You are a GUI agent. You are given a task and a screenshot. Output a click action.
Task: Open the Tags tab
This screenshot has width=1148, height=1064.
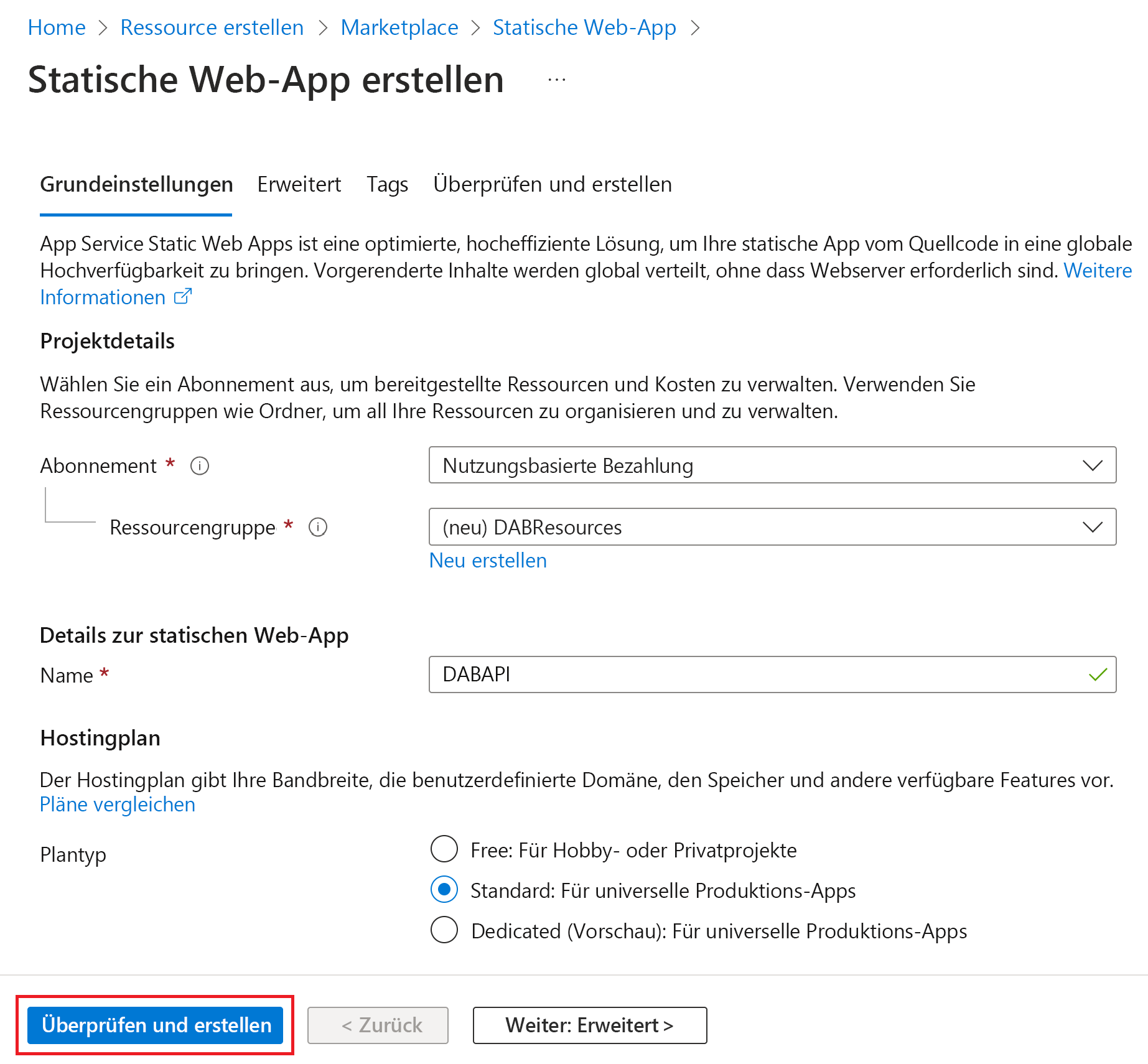(387, 185)
